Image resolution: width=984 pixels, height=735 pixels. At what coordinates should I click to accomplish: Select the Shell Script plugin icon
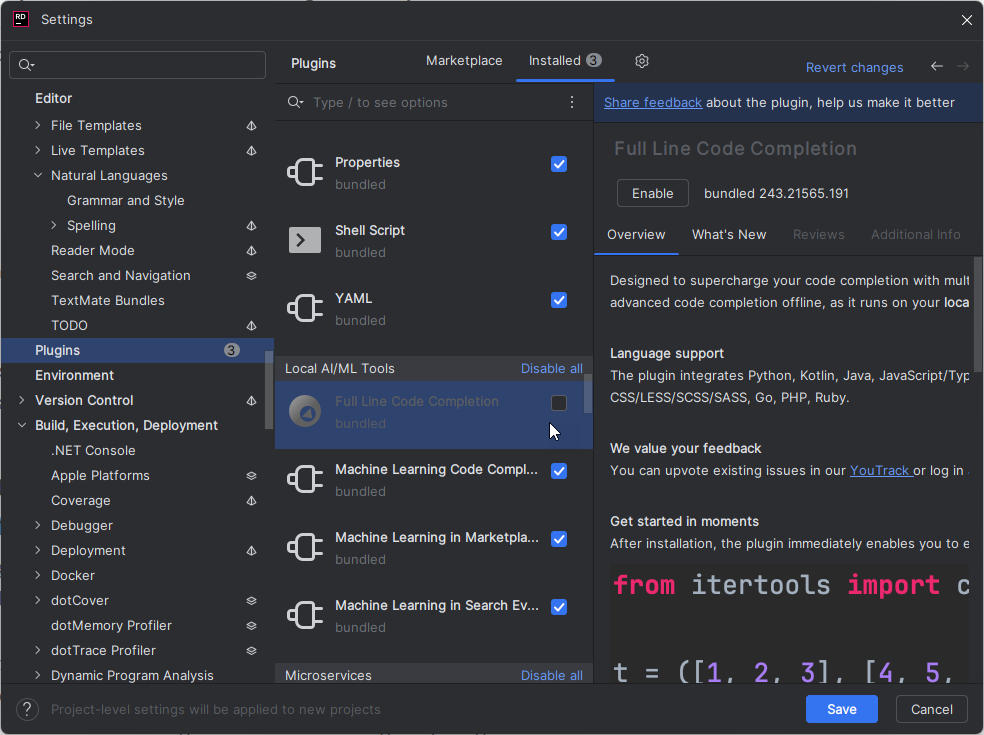click(305, 240)
